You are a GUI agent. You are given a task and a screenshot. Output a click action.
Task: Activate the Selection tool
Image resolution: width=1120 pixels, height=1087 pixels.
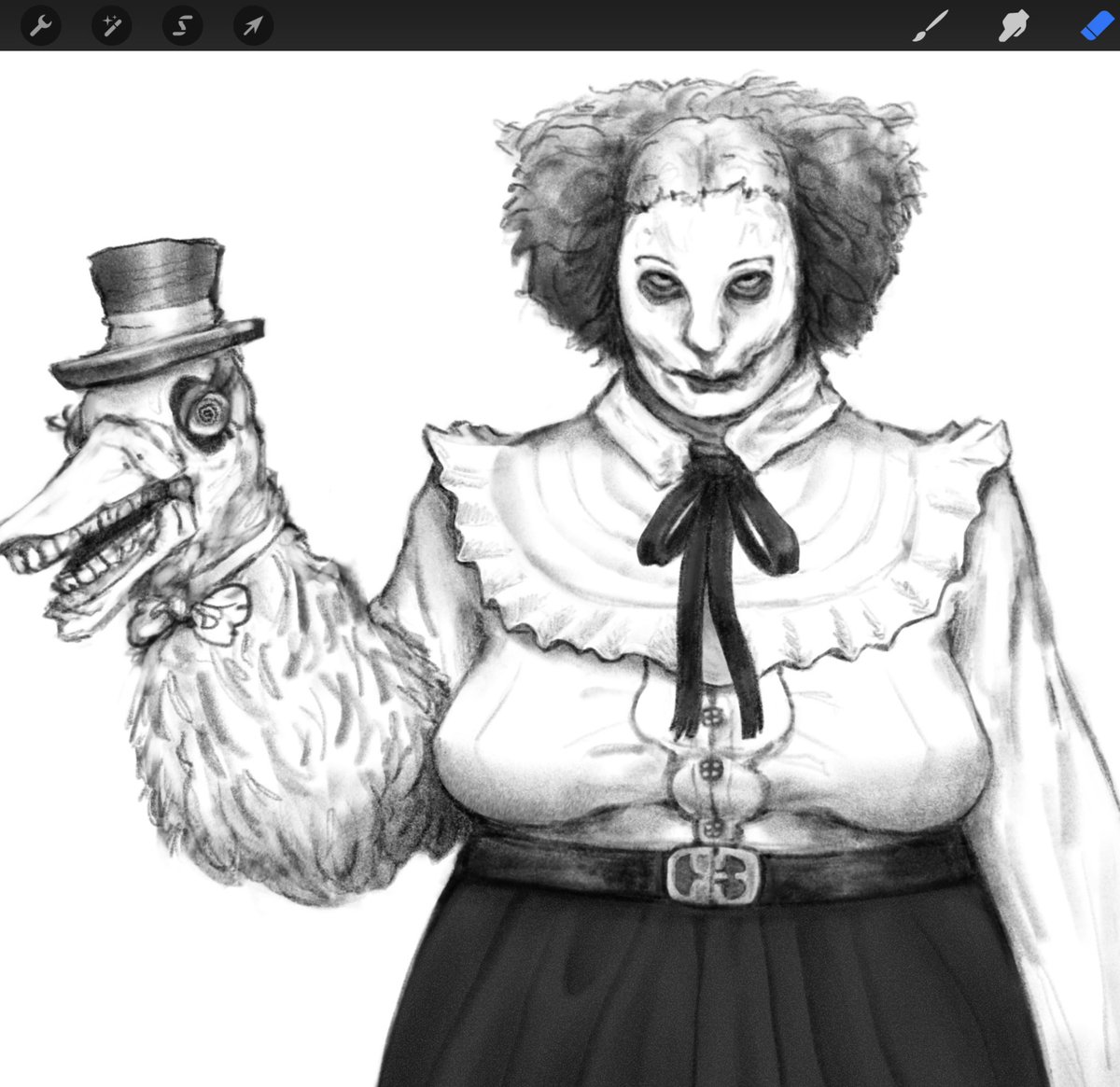(x=182, y=26)
